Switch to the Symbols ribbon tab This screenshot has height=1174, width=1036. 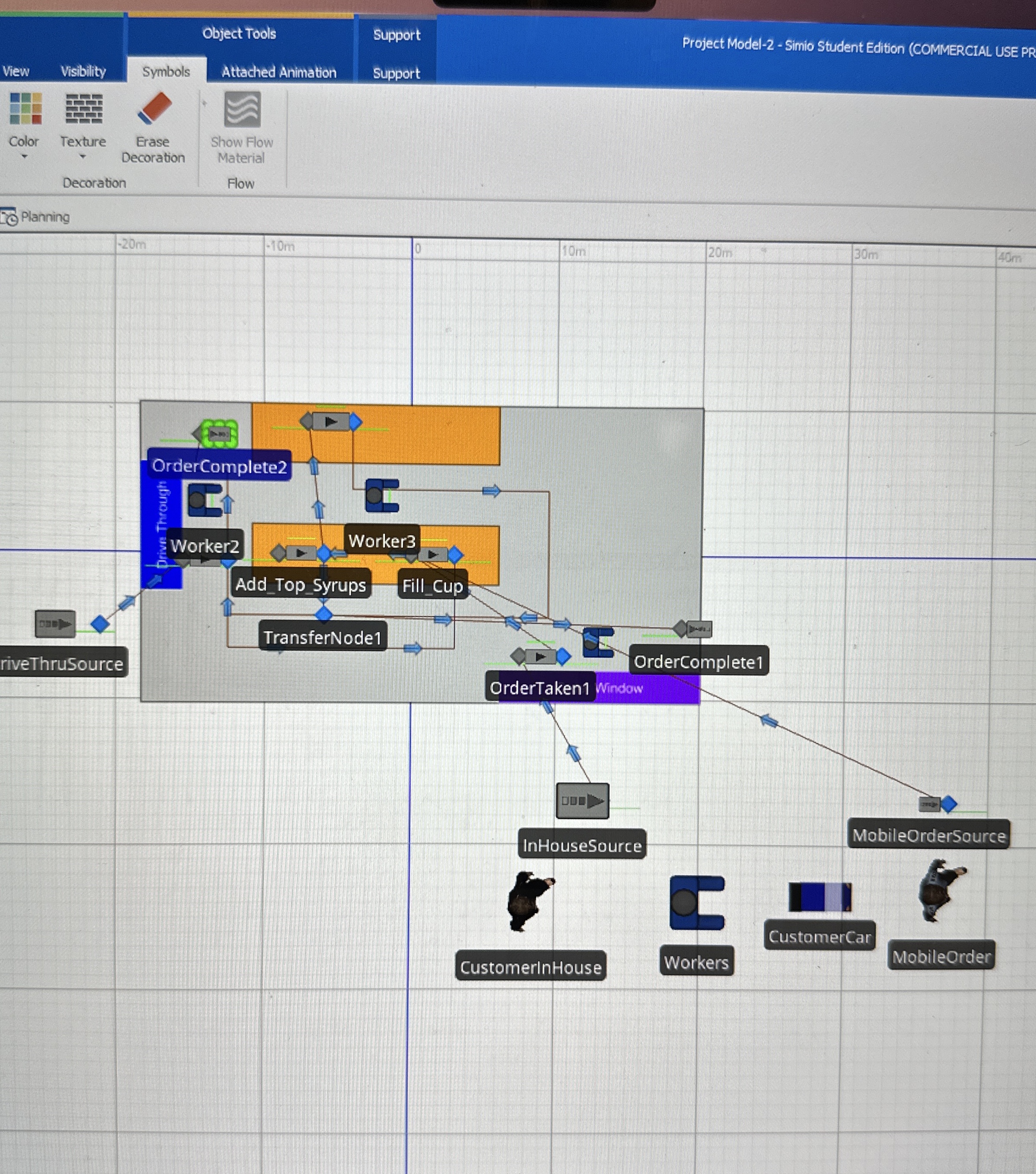(166, 72)
